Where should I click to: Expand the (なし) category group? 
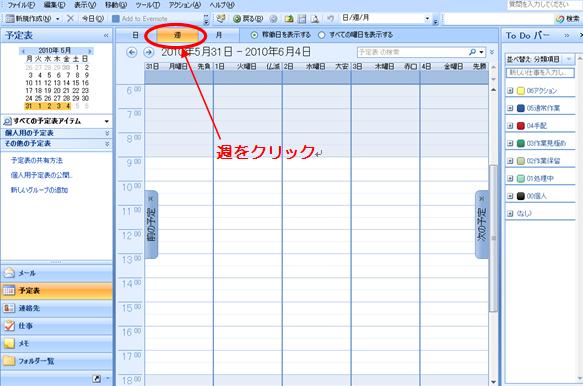510,213
